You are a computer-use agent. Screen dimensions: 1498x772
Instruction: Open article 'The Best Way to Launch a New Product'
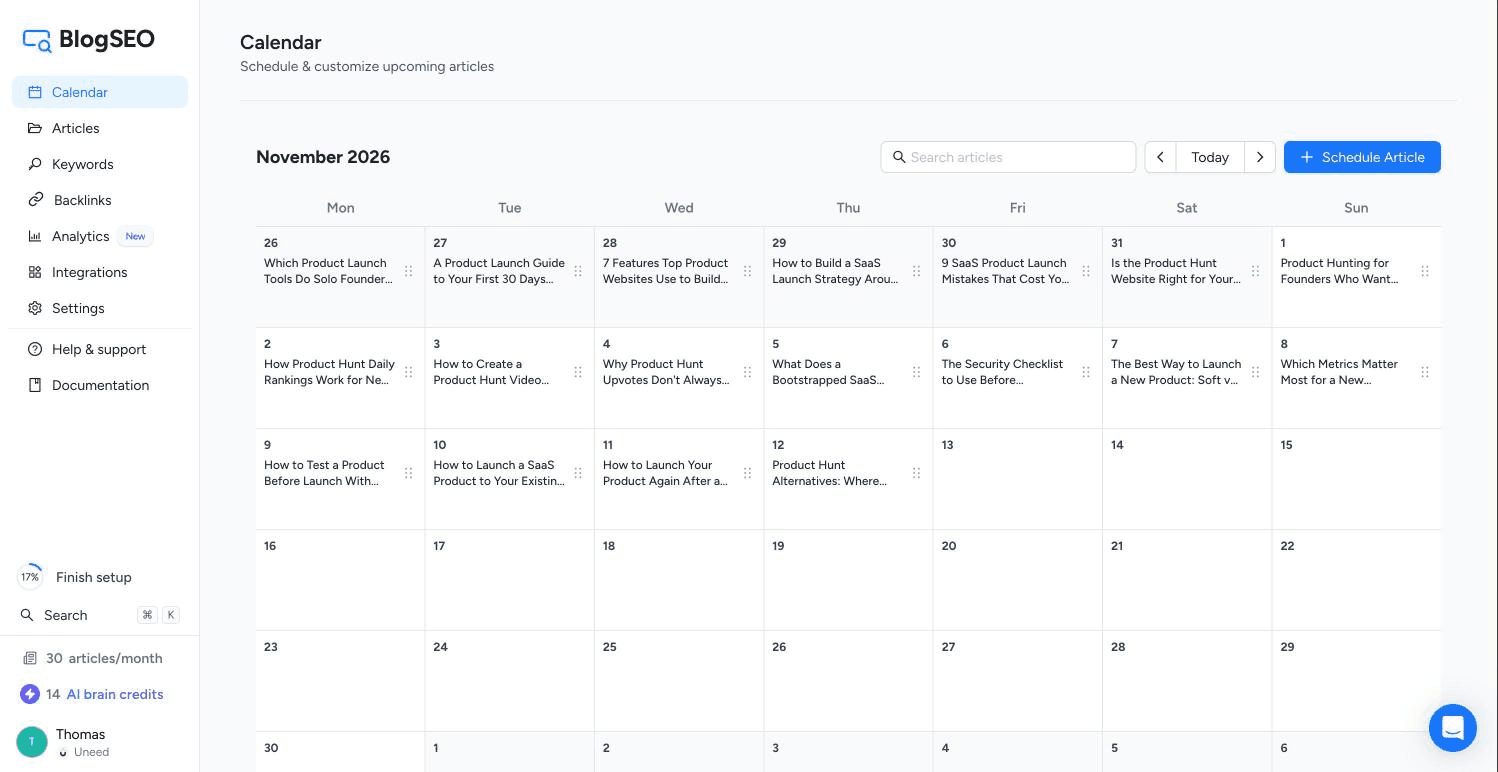[x=1176, y=372]
